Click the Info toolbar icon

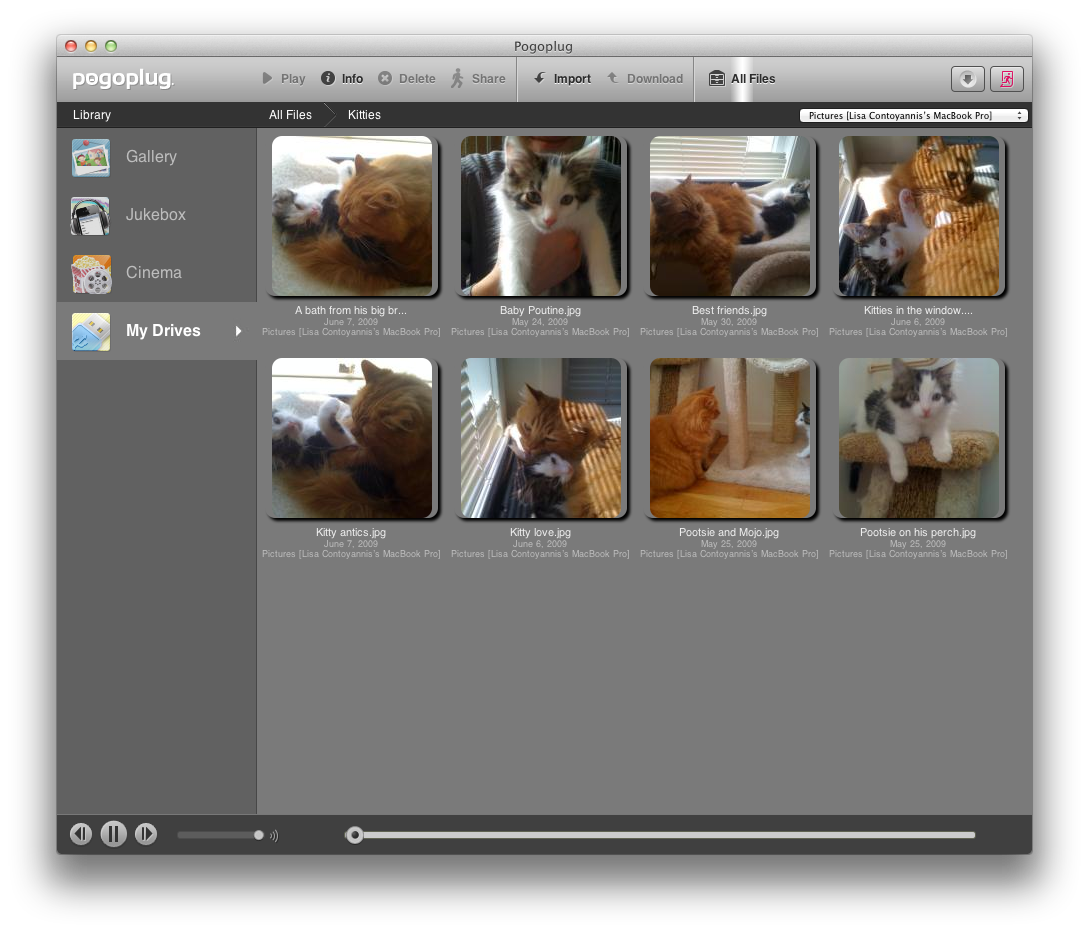(328, 79)
